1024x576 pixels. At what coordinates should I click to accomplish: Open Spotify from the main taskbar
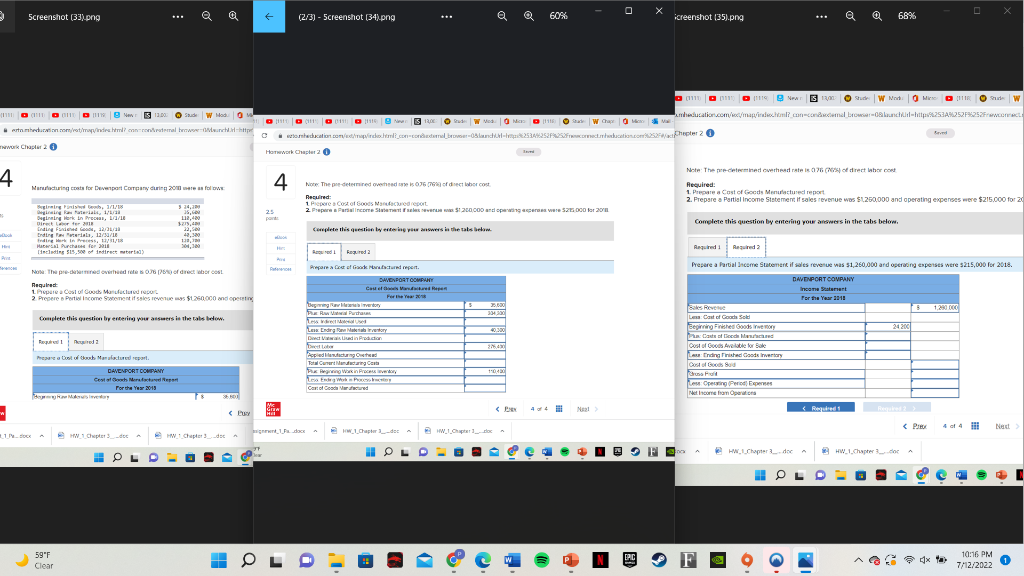[x=541, y=560]
